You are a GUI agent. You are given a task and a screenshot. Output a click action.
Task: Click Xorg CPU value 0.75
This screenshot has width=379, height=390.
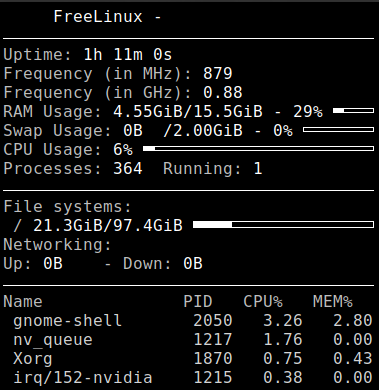pos(283,359)
